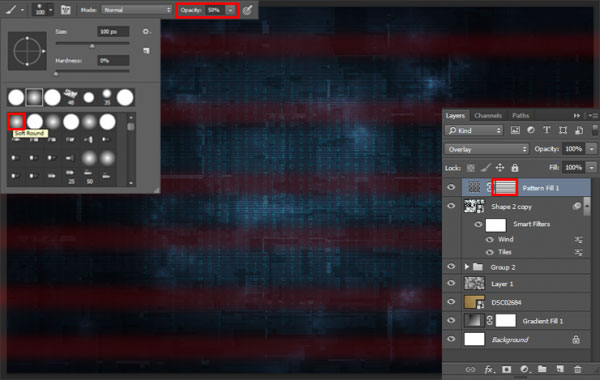
Task: Hide the Smart Filters
Action: (x=478, y=225)
